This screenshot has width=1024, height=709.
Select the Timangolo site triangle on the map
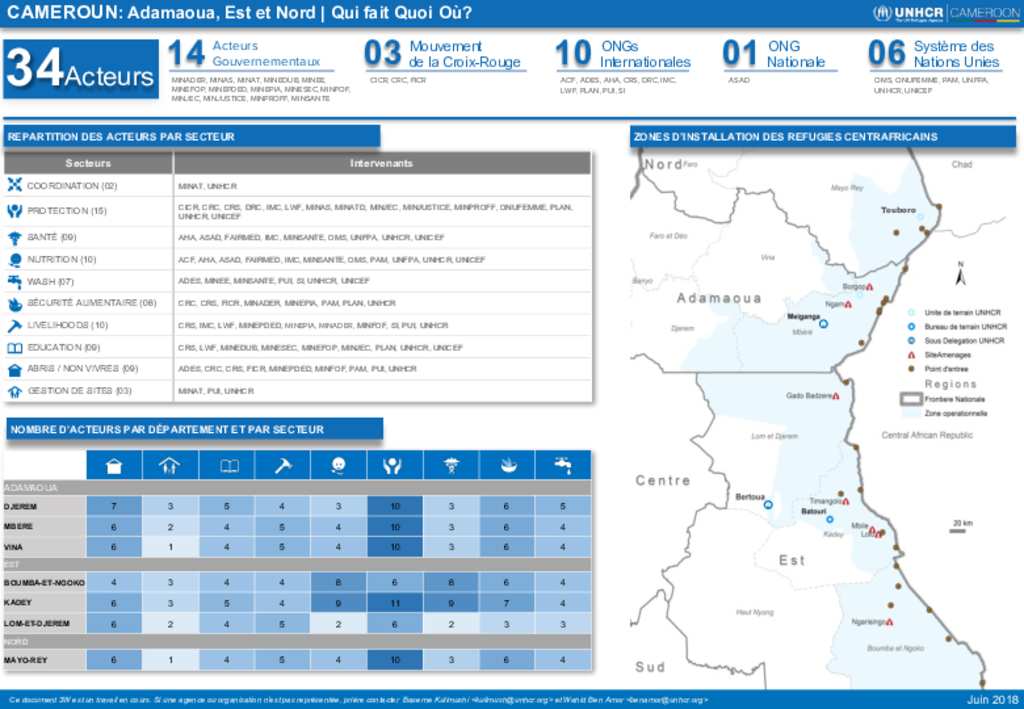pyautogui.click(x=846, y=501)
